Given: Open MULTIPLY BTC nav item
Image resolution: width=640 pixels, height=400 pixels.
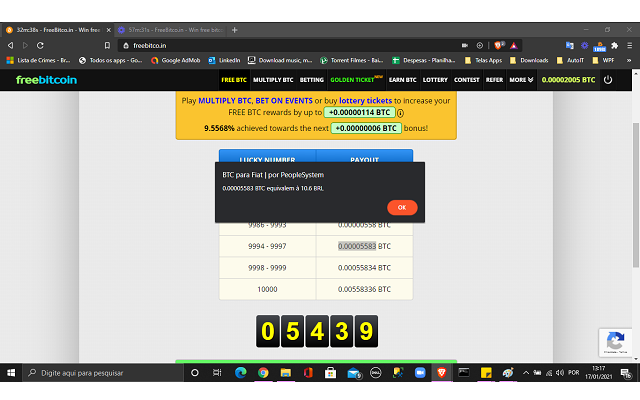Looking at the screenshot, I should [x=273, y=80].
